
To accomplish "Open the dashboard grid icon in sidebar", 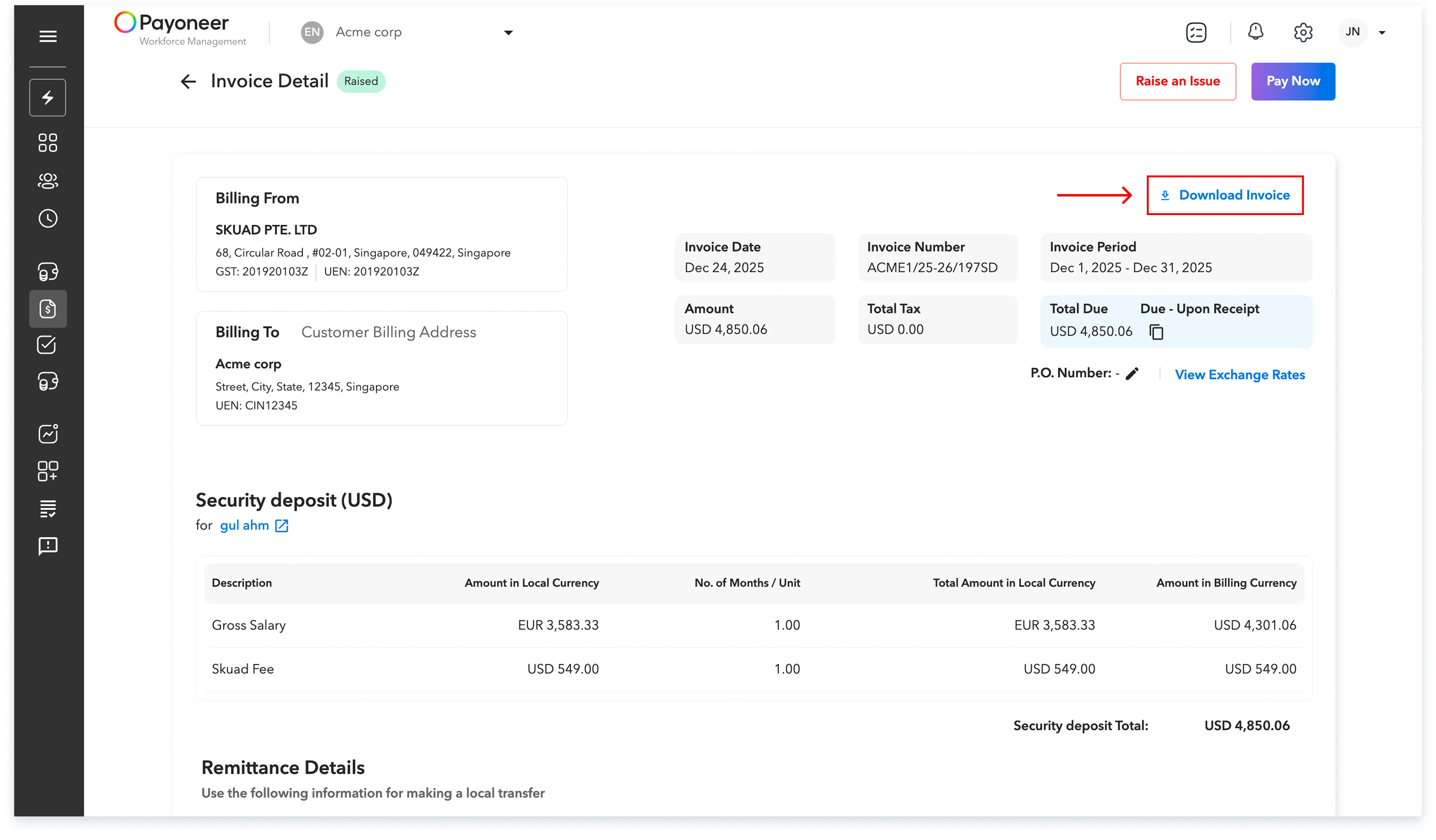I will click(x=47, y=142).
